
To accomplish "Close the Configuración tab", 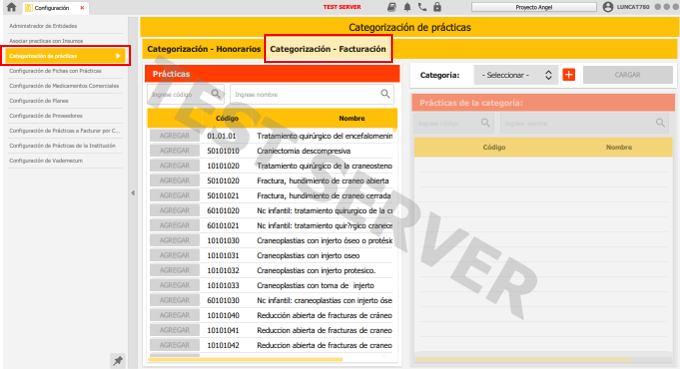I will 82,8.
